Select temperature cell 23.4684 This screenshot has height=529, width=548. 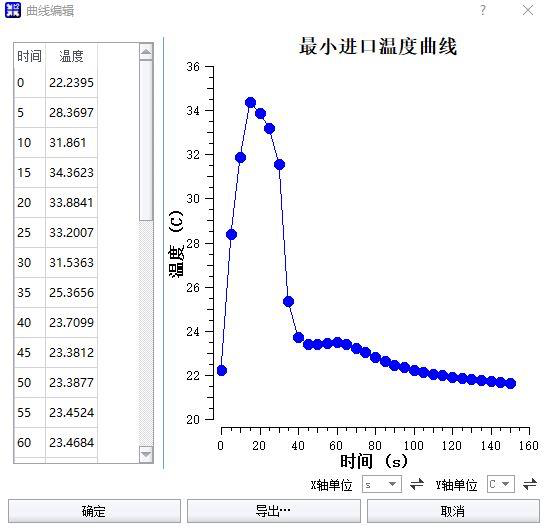(71, 443)
